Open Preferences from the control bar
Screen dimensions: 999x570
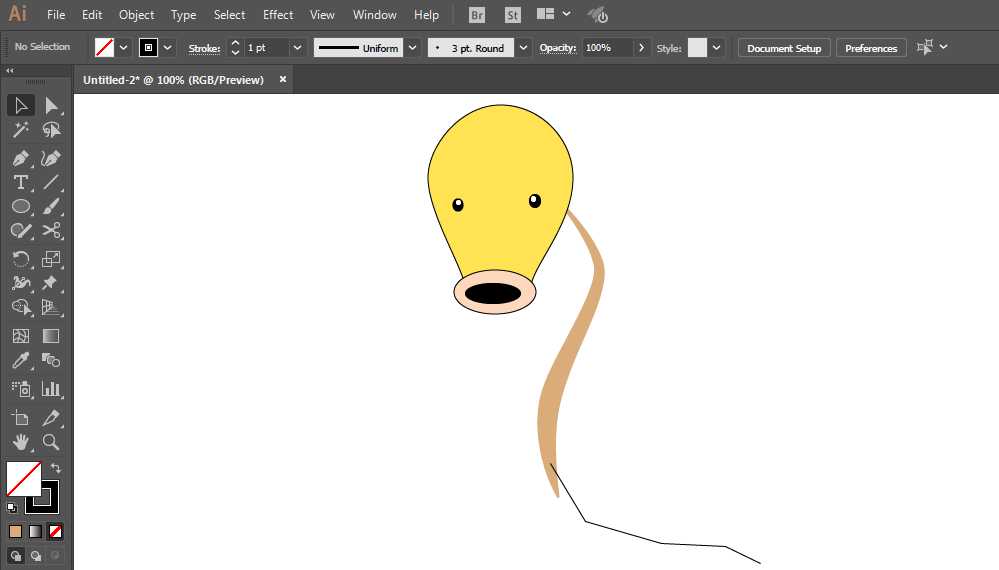(x=870, y=48)
